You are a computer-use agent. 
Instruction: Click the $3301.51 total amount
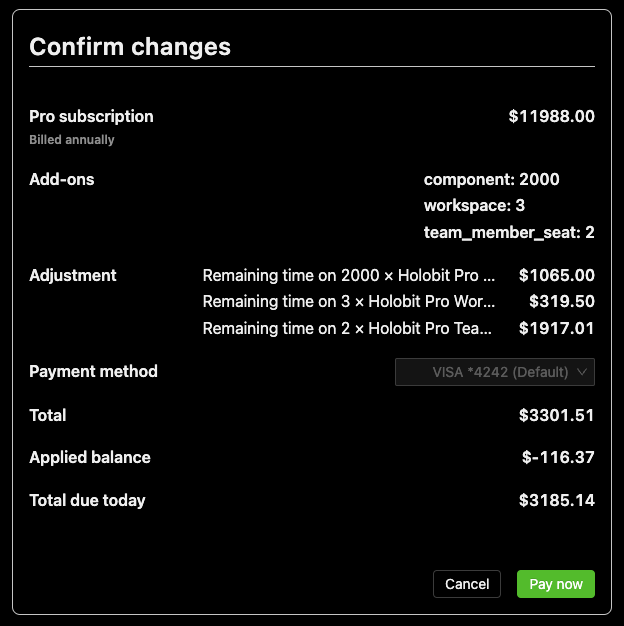point(557,415)
